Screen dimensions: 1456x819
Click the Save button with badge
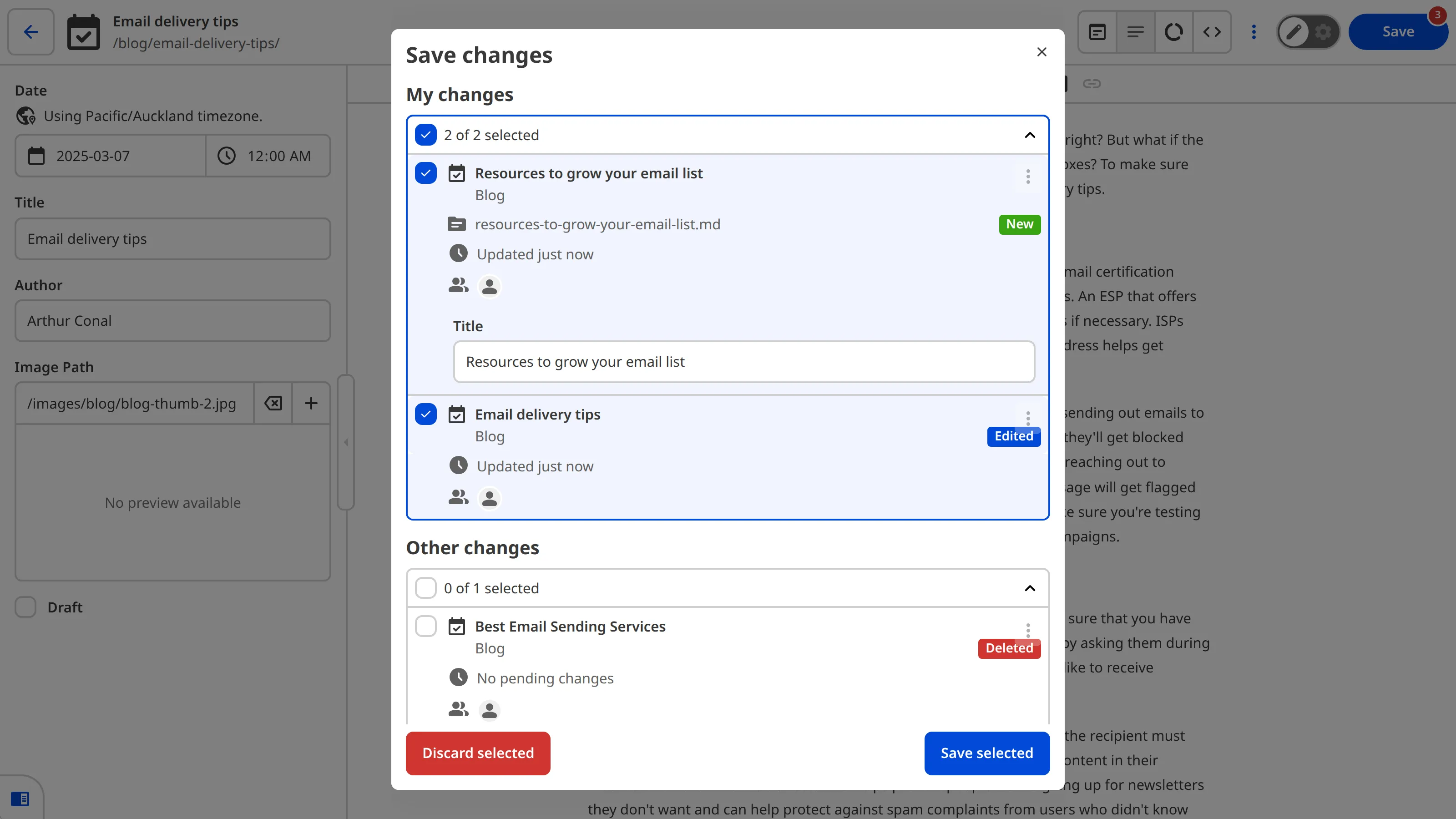click(x=1398, y=32)
